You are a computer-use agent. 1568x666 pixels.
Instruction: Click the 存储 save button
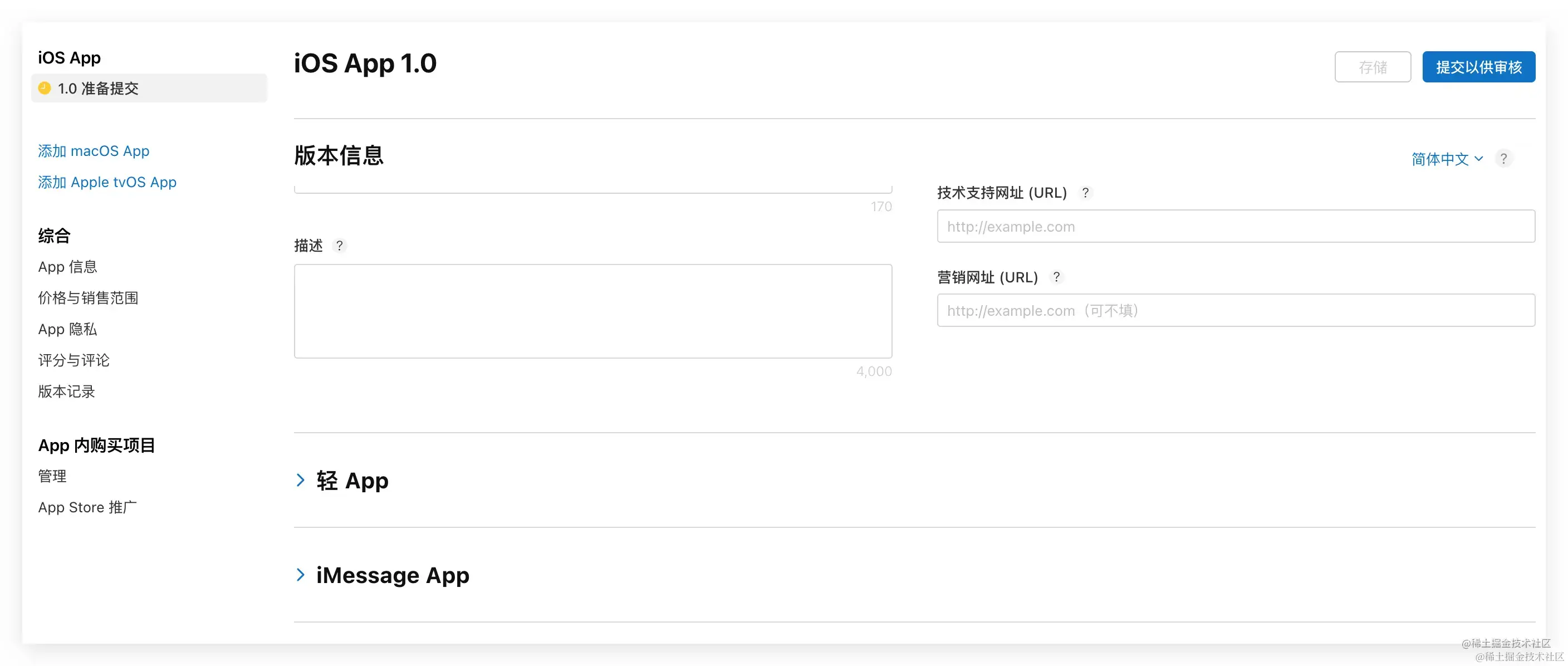coord(1372,67)
